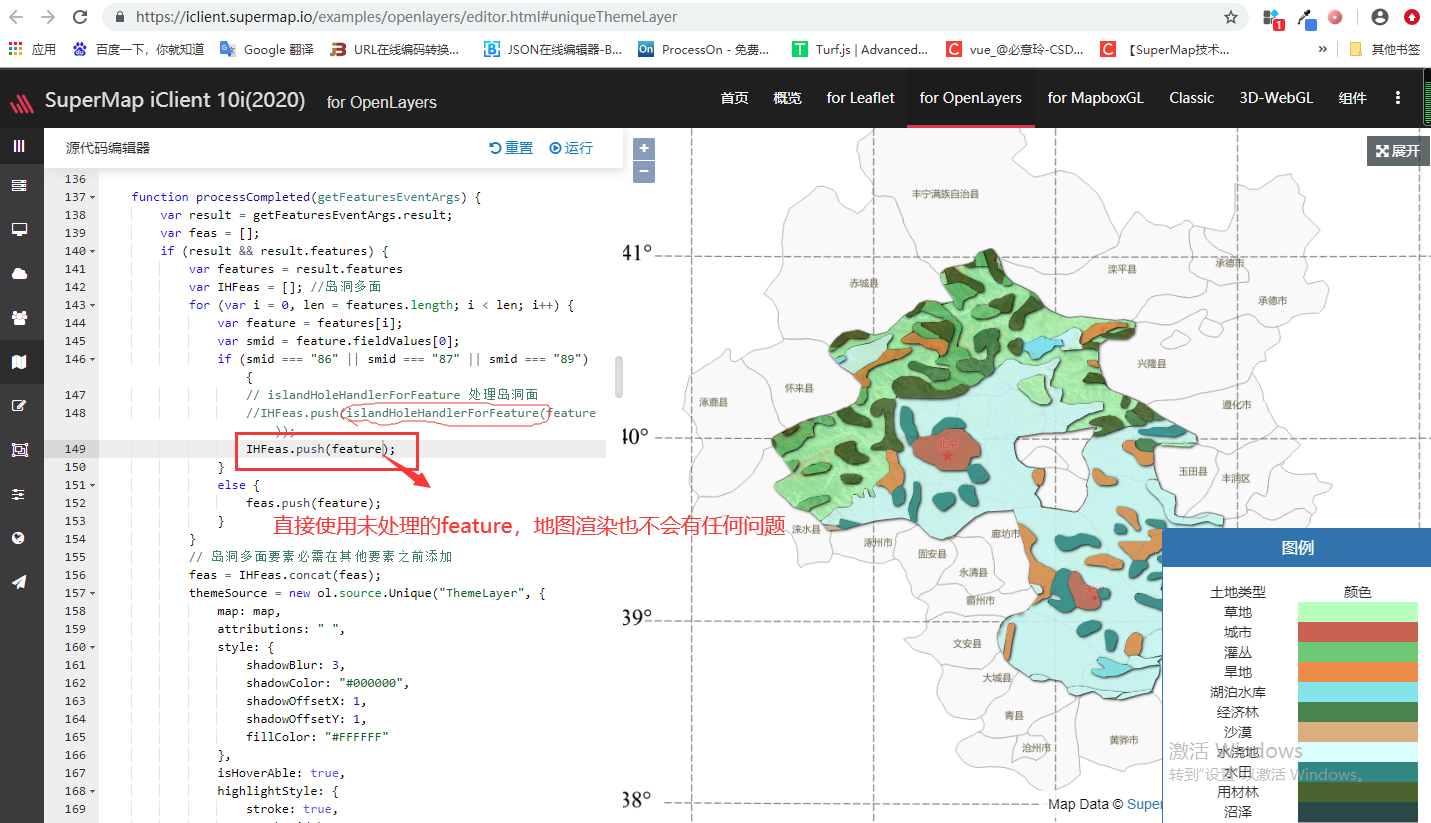The image size is (1431, 823).
Task: Open the sliders control icon in sidebar
Action: coord(19,494)
